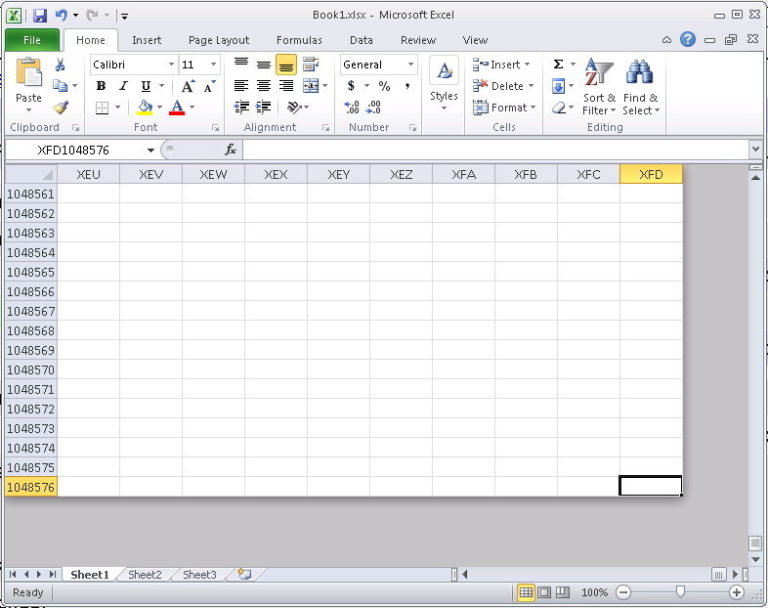
Task: Expand the General number format dropdown
Action: click(410, 65)
